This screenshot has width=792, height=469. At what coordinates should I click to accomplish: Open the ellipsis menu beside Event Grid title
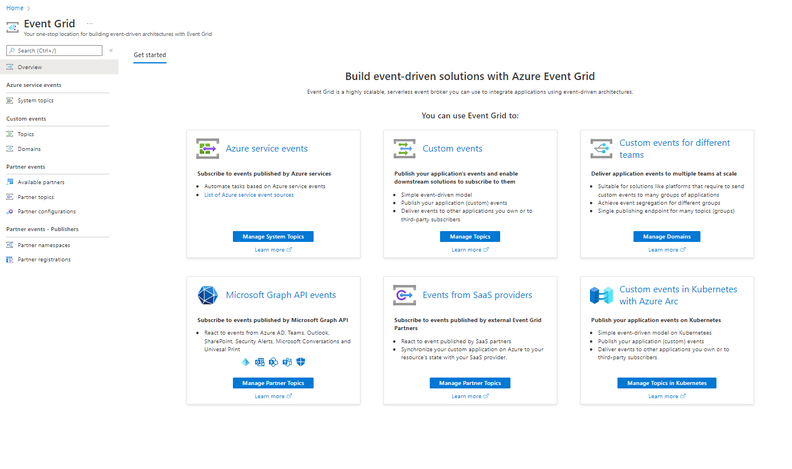[x=89, y=24]
